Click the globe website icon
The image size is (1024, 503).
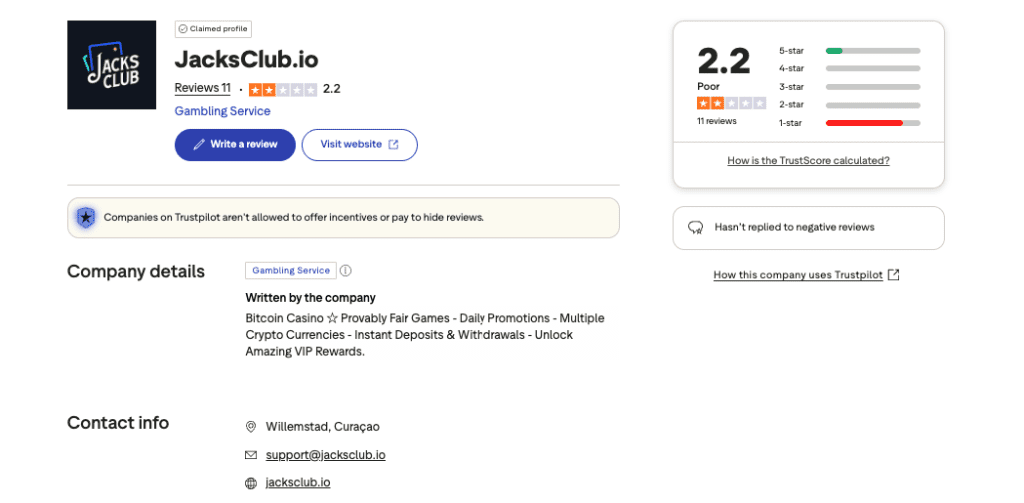251,483
